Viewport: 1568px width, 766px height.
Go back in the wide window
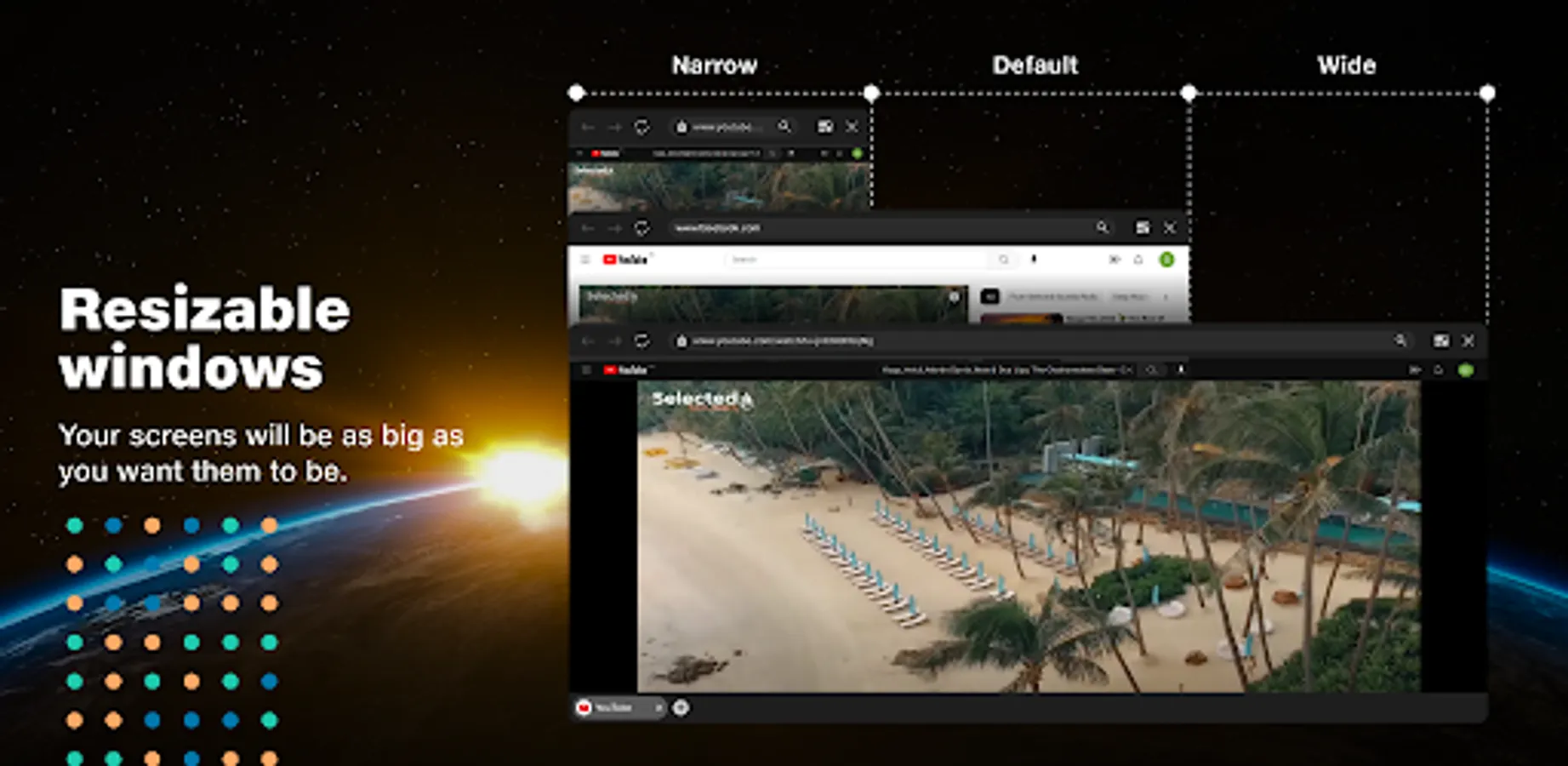[x=588, y=340]
